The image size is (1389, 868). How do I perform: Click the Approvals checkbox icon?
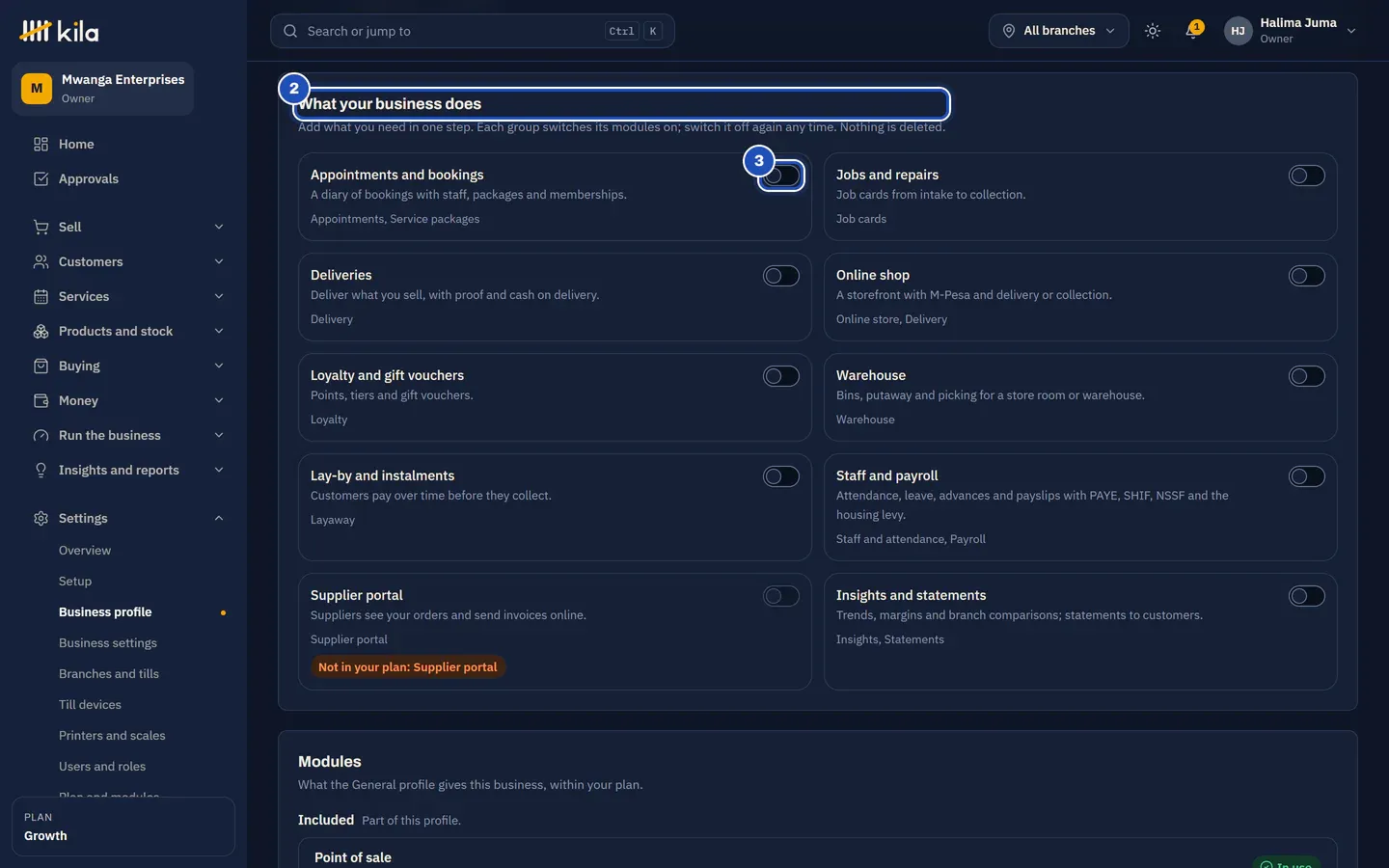point(41,178)
